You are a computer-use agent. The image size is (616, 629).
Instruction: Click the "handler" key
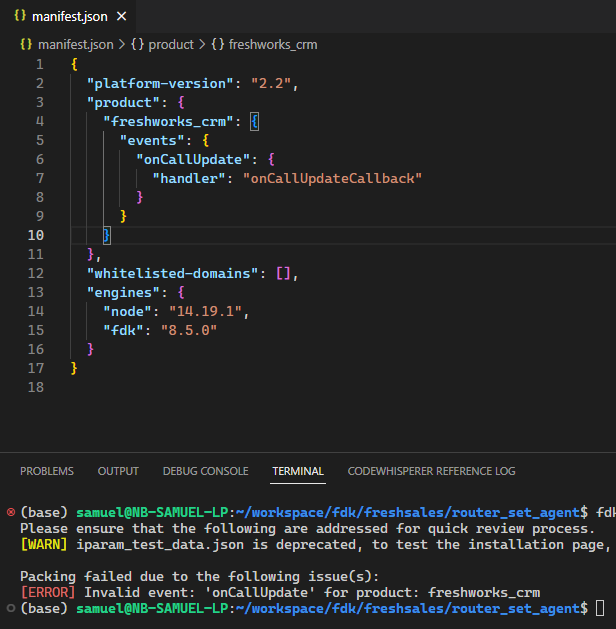(x=189, y=178)
